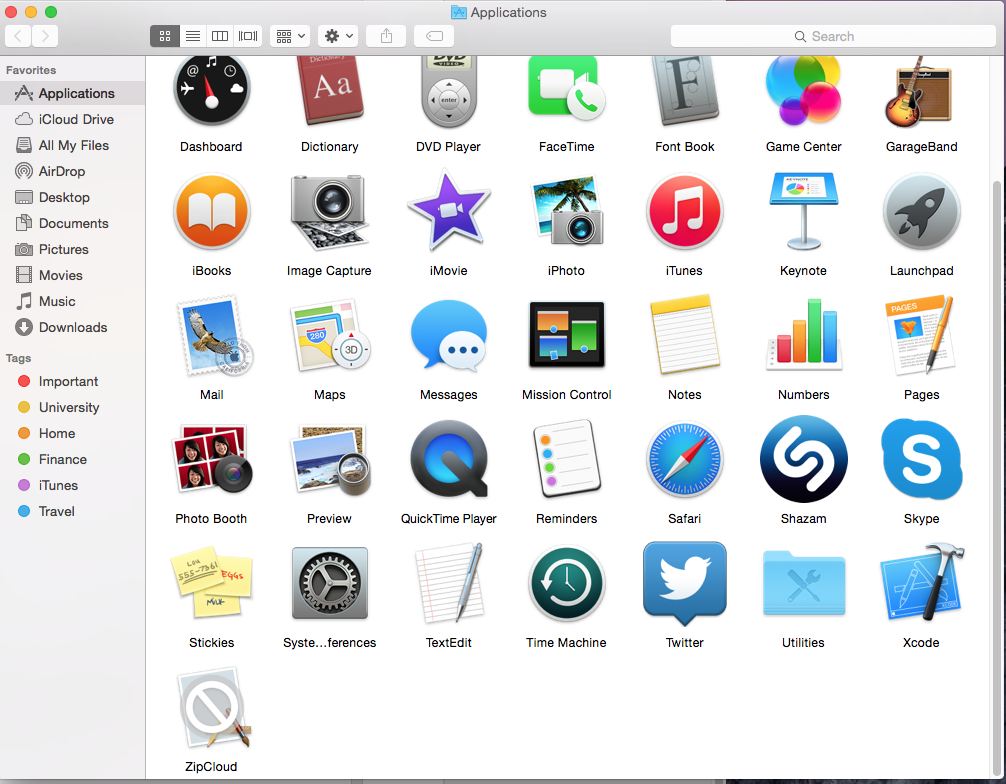Select the TextEdit icon
Viewport: 1006px width, 784px height.
pyautogui.click(x=448, y=583)
